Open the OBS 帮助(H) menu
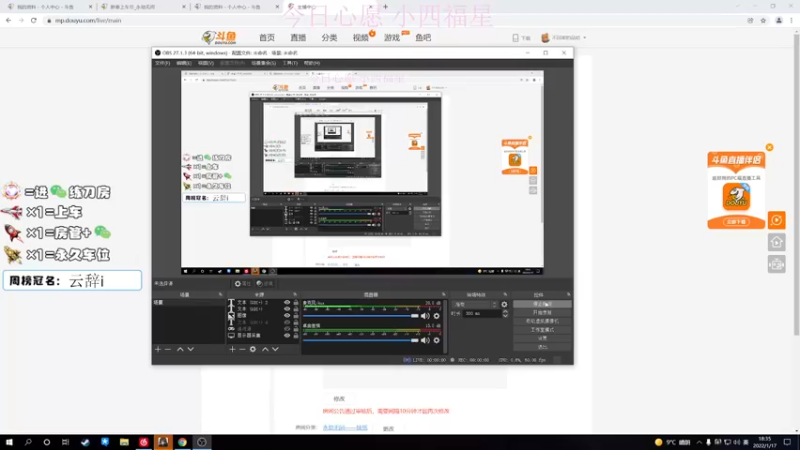800x450 pixels. click(312, 63)
